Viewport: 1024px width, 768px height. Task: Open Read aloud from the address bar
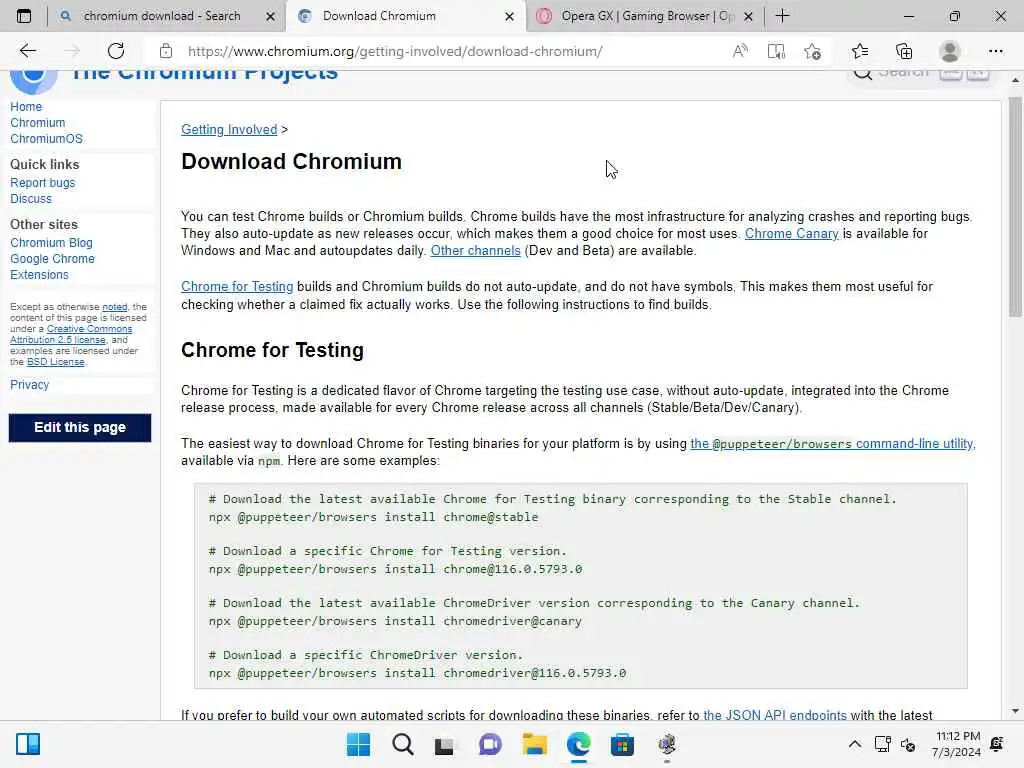pos(739,51)
